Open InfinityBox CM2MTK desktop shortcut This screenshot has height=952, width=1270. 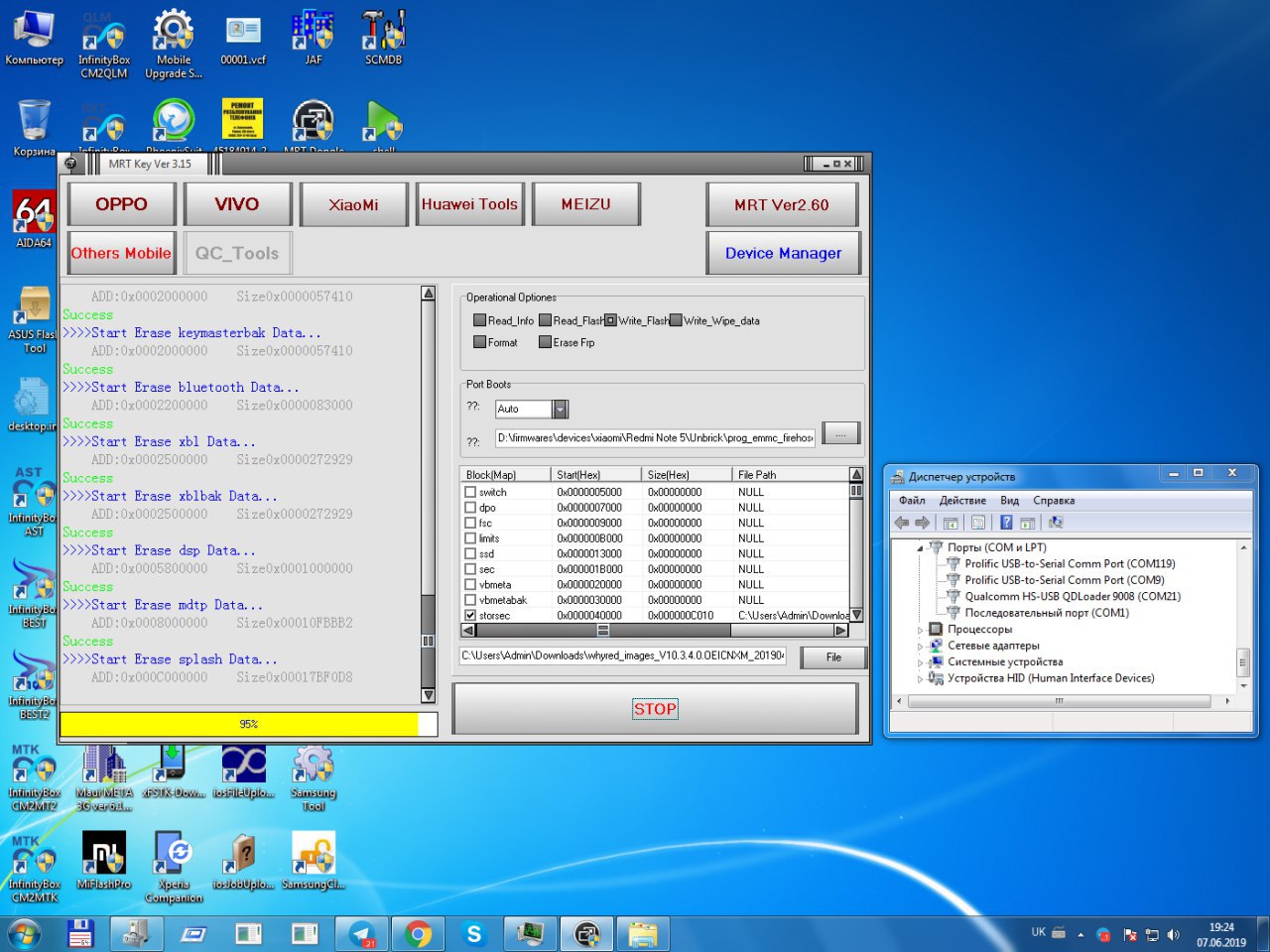tap(34, 868)
